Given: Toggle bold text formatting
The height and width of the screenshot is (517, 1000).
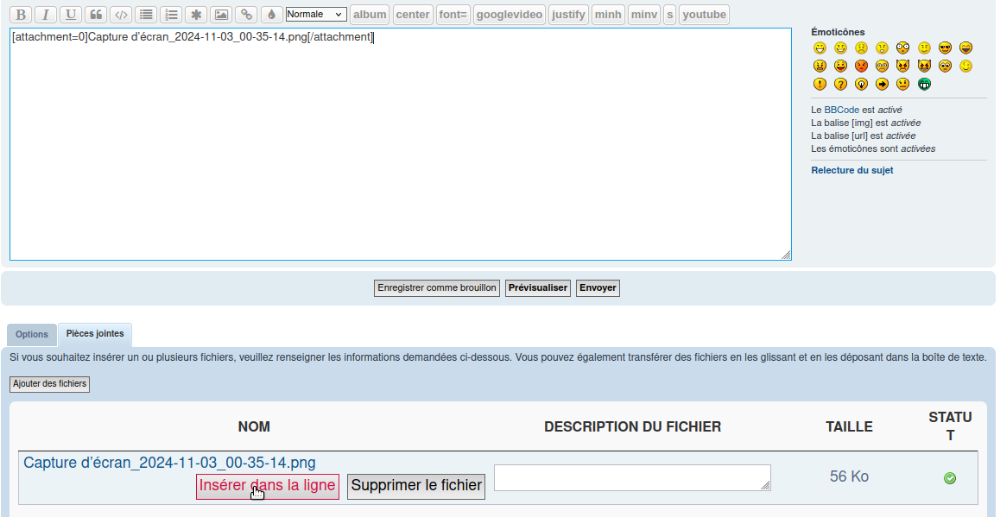Looking at the screenshot, I should (21, 15).
